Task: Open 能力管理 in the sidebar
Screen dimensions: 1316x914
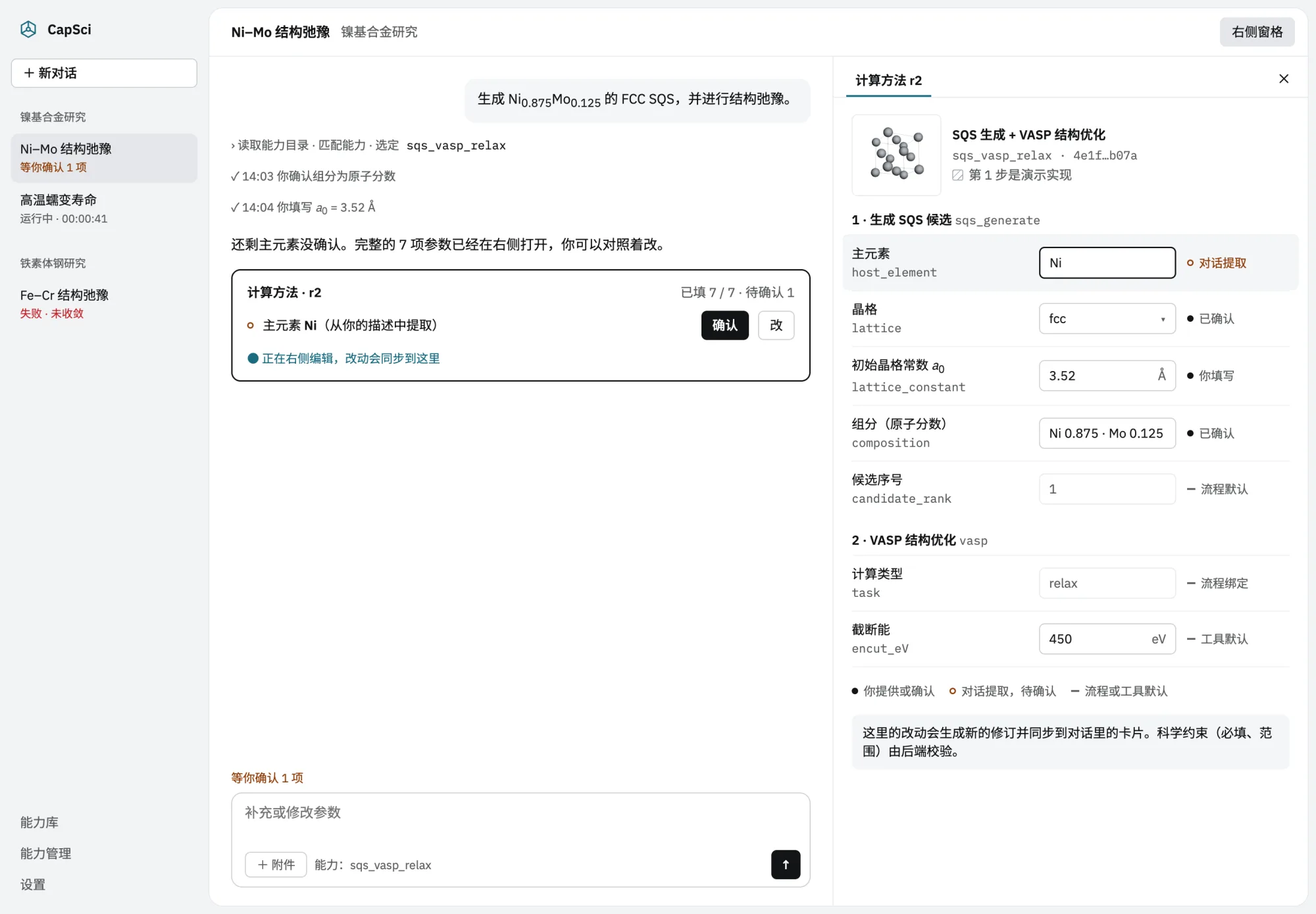Action: click(45, 853)
